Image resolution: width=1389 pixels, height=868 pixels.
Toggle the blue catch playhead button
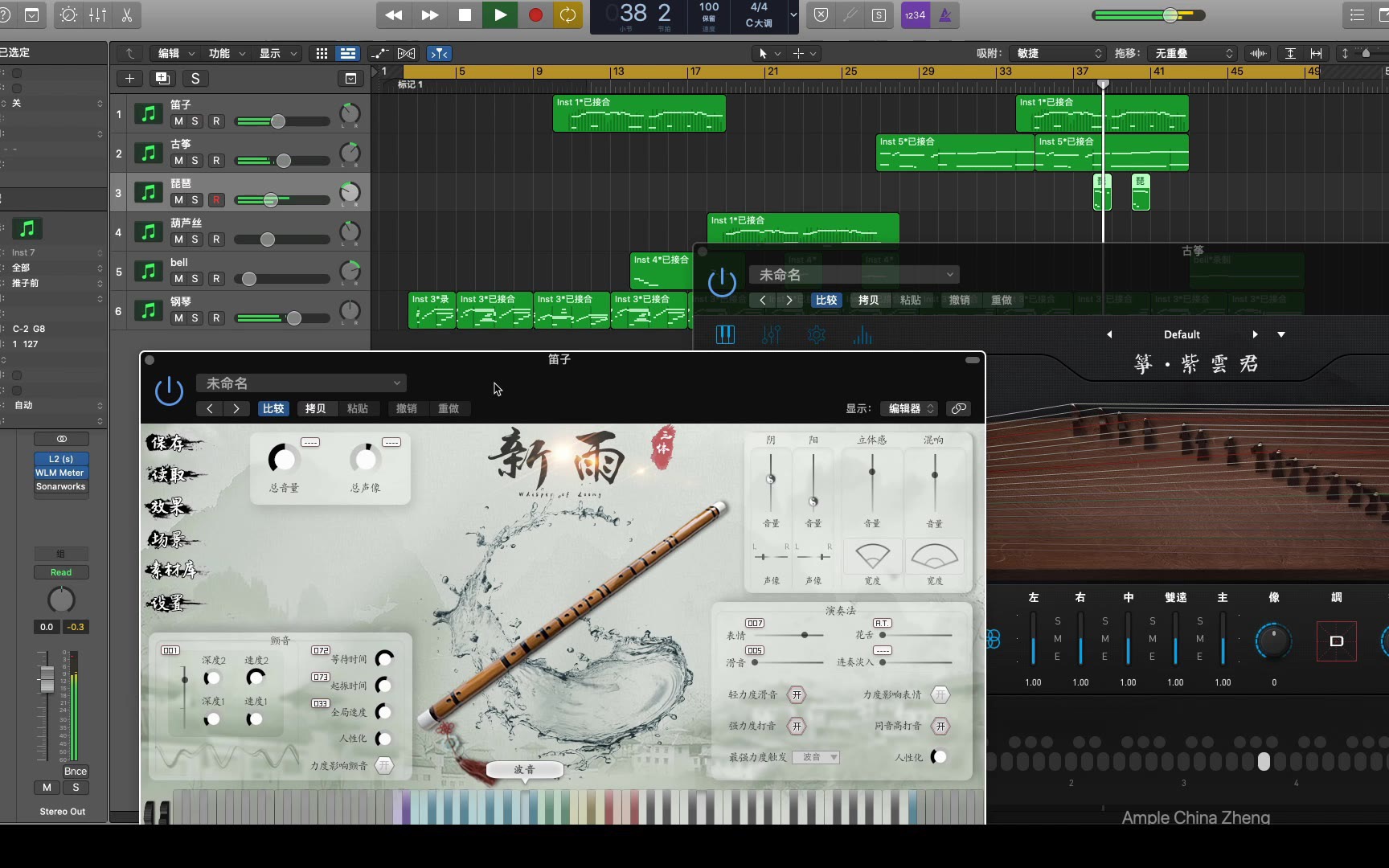point(439,53)
